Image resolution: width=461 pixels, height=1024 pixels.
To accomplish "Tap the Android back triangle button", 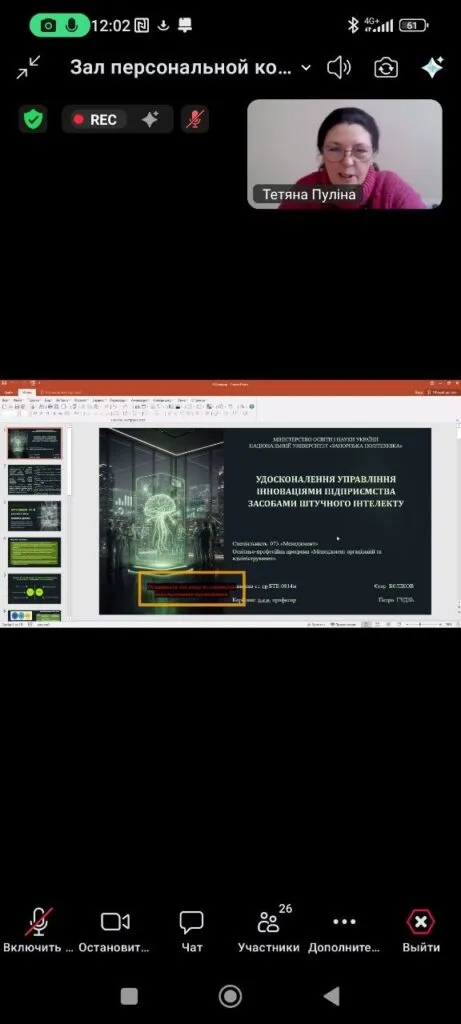I will coord(331,996).
